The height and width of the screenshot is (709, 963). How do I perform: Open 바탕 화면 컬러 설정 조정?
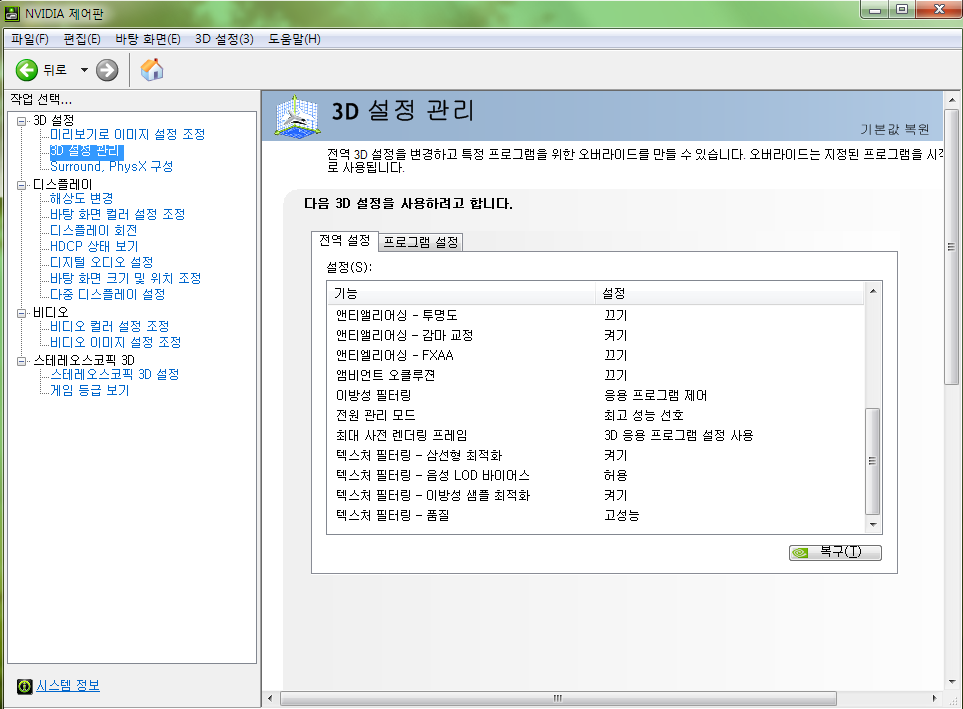point(117,214)
